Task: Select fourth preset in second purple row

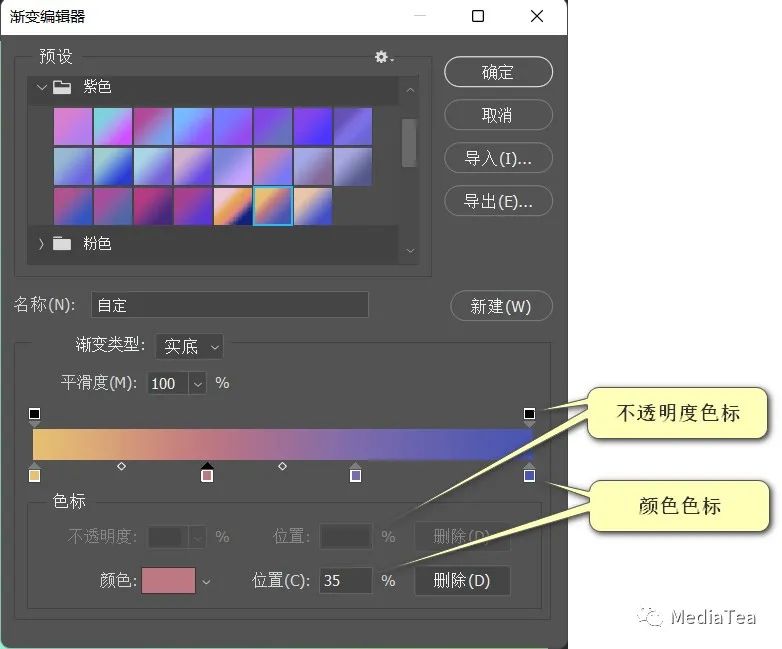Action: click(193, 167)
